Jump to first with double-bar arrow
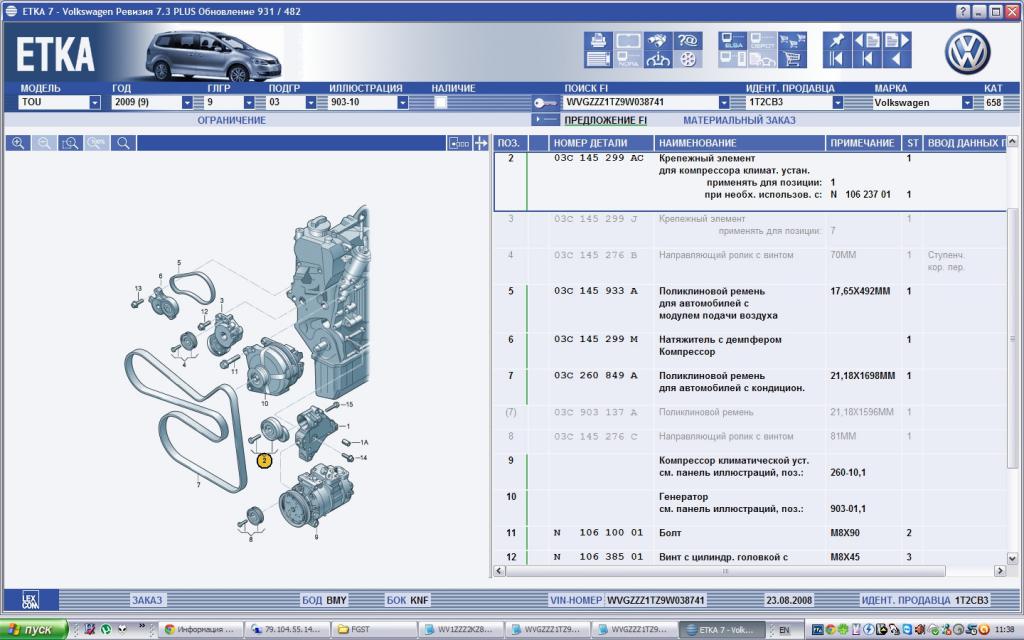1024x640 pixels. coord(837,59)
